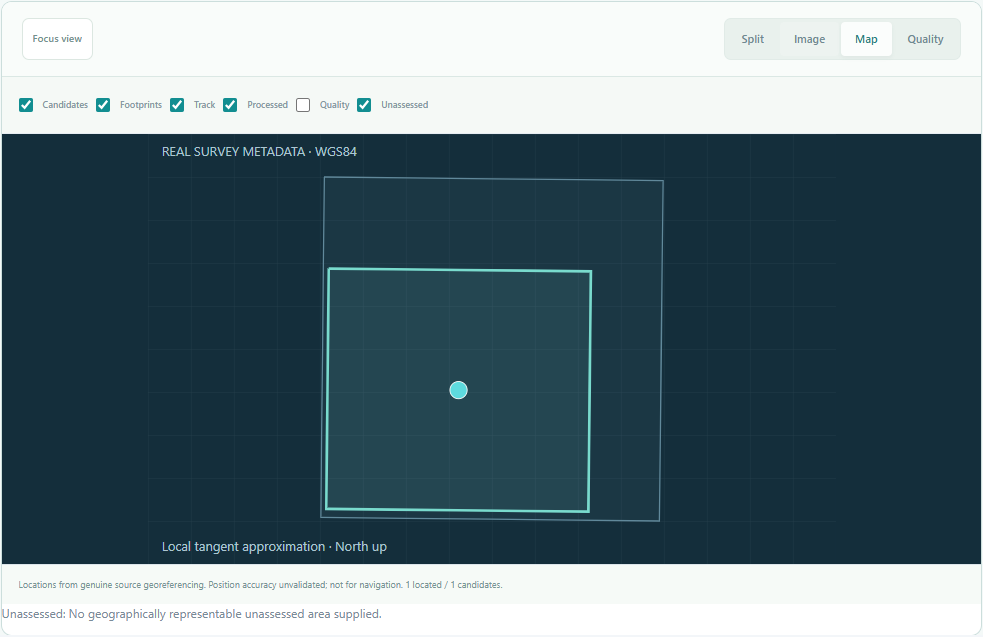Enable the Quality layer checkbox
The height and width of the screenshot is (637, 983).
click(x=303, y=105)
